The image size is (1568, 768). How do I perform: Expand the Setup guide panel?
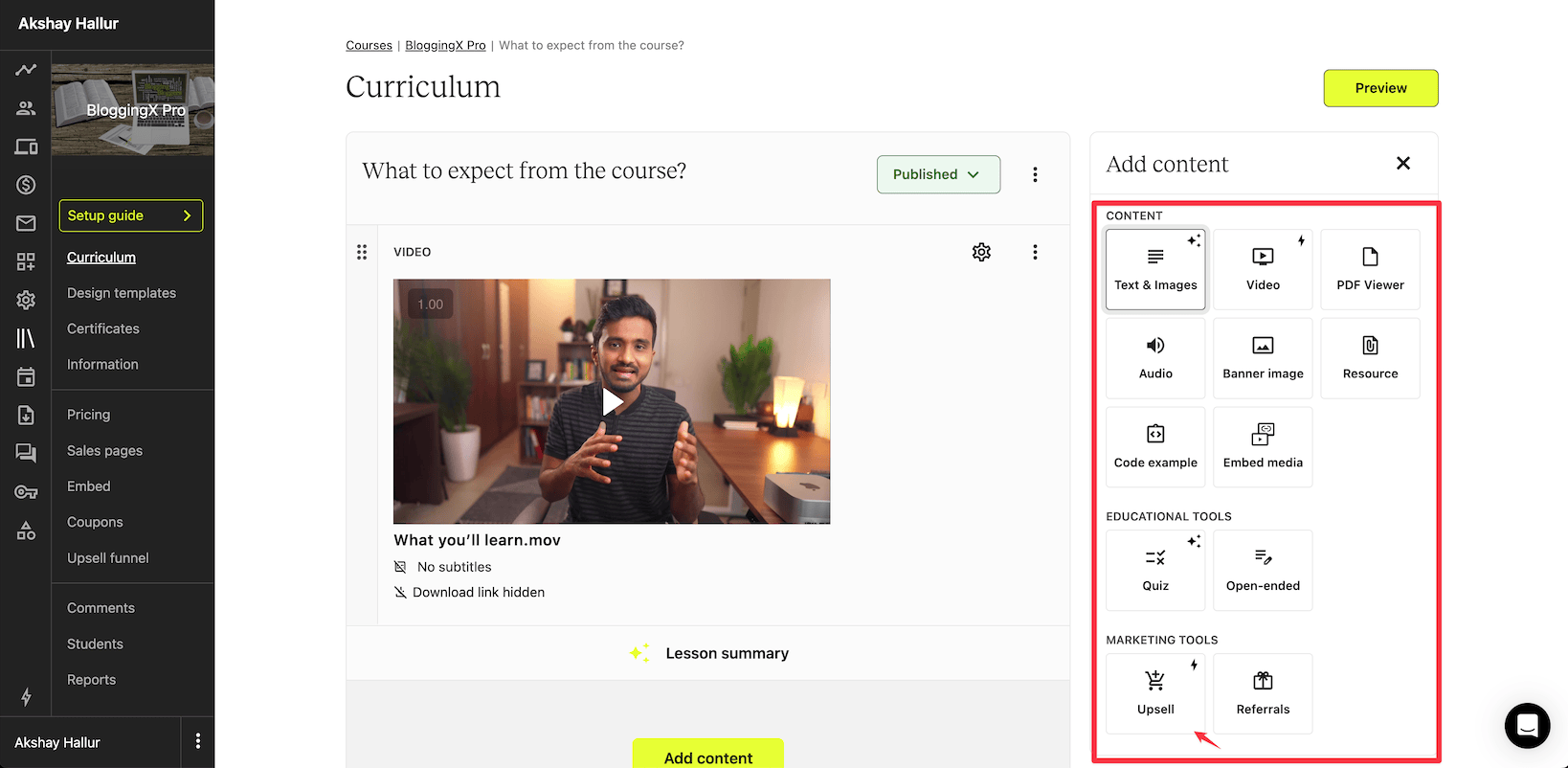[131, 215]
